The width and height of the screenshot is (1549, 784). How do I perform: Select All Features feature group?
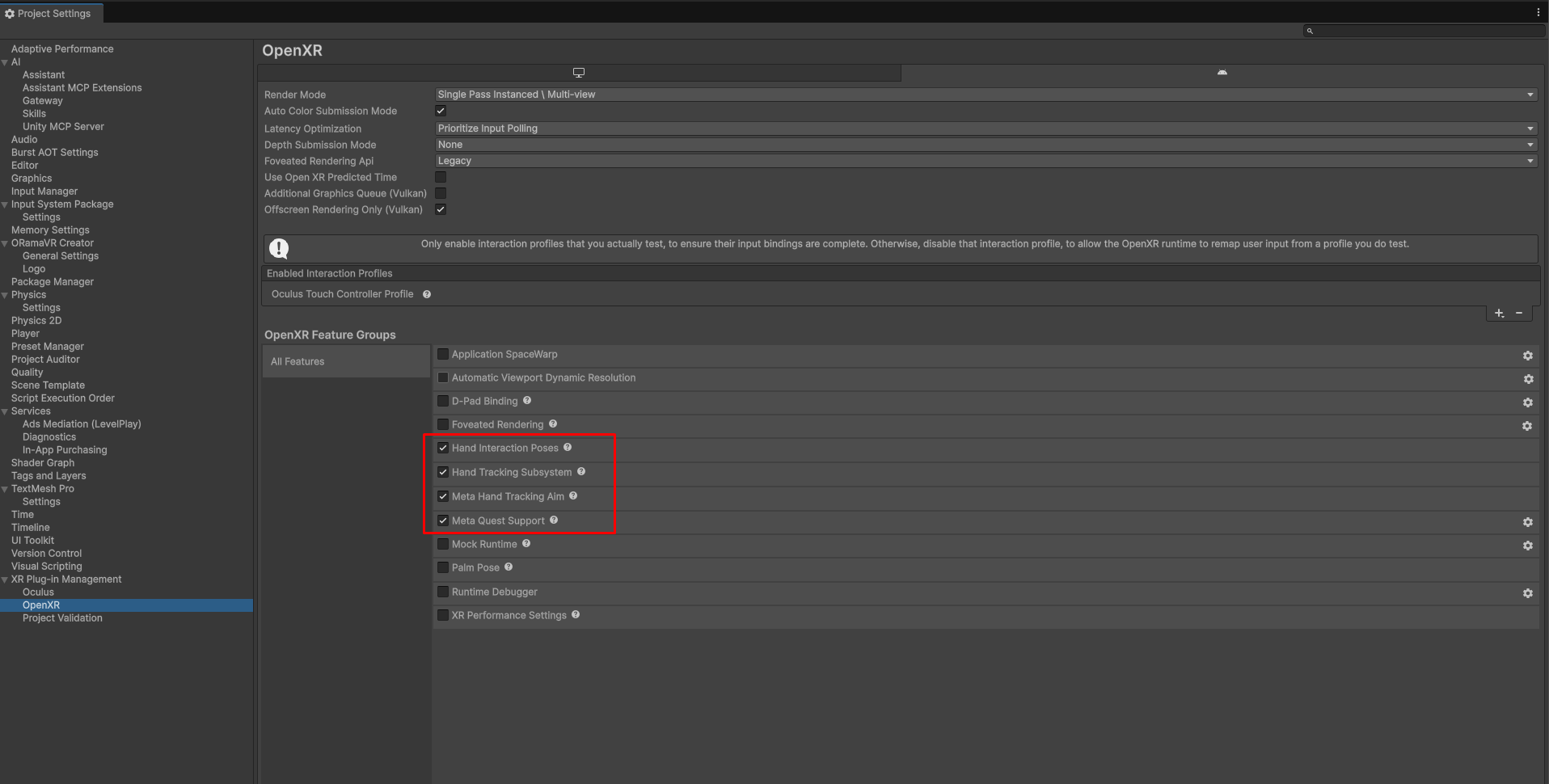pos(346,361)
